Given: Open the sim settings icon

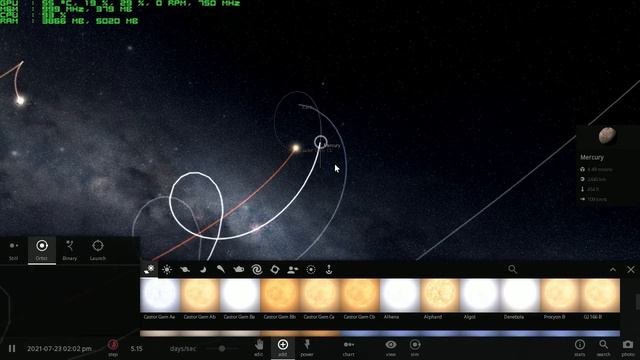Looking at the screenshot, I should click(415, 347).
